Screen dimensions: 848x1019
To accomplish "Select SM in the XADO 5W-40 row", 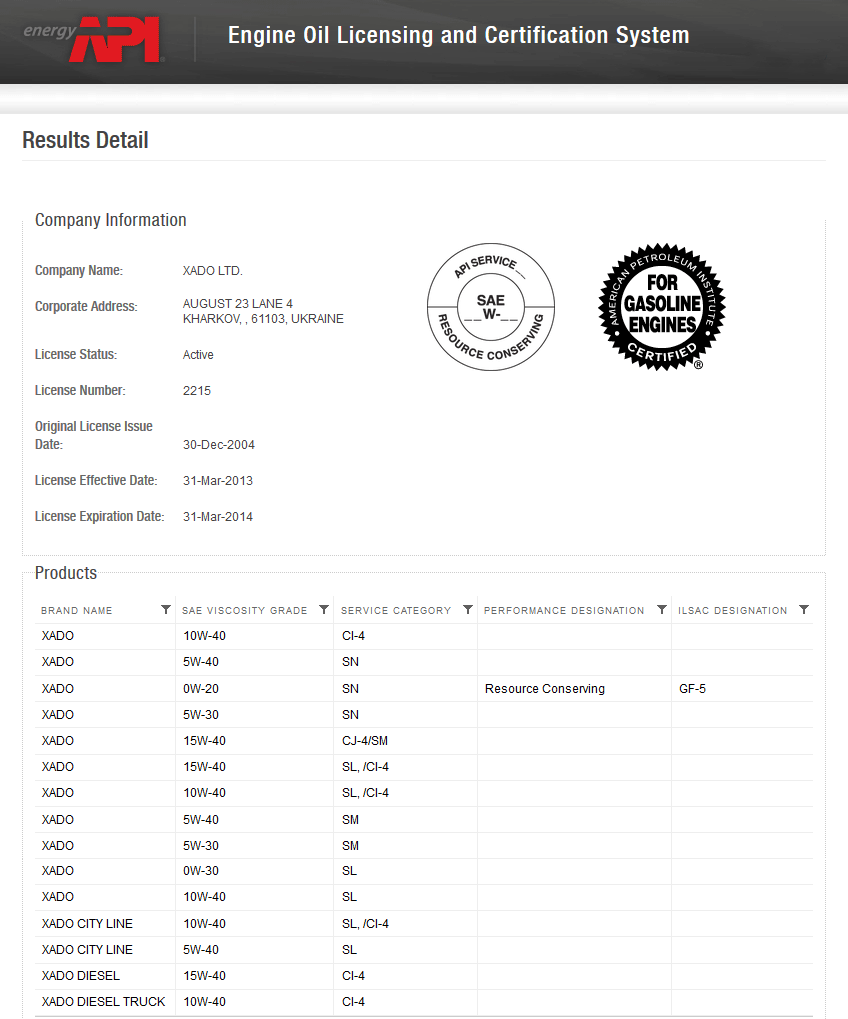I will click(350, 820).
